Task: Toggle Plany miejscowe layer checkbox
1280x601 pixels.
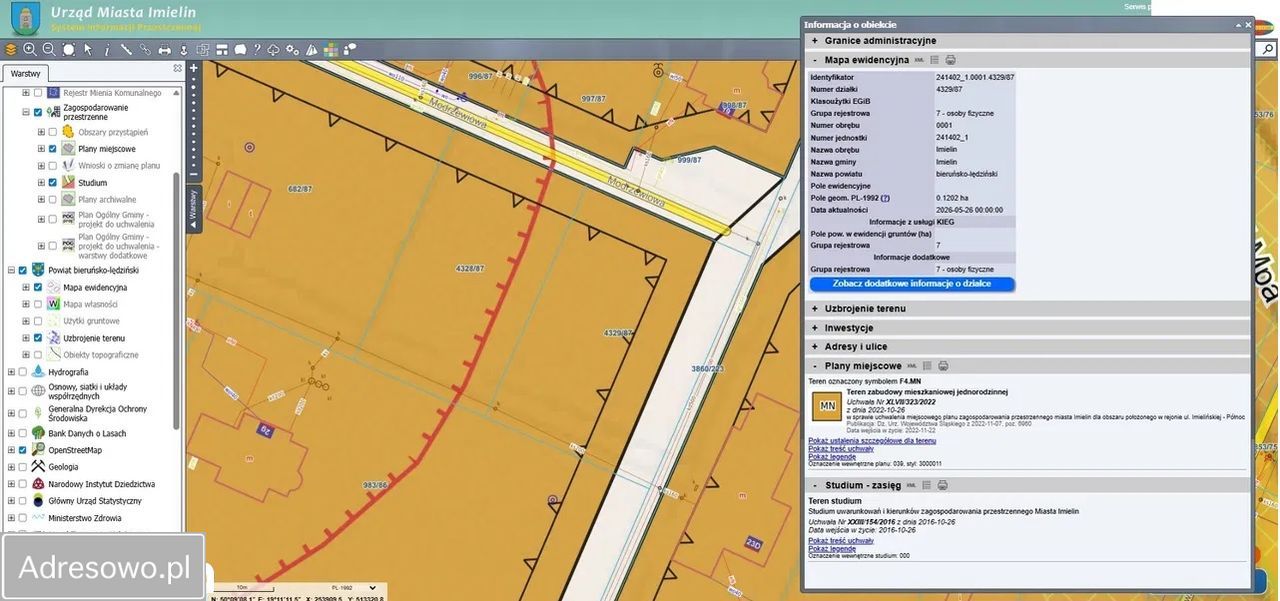Action: (53, 149)
